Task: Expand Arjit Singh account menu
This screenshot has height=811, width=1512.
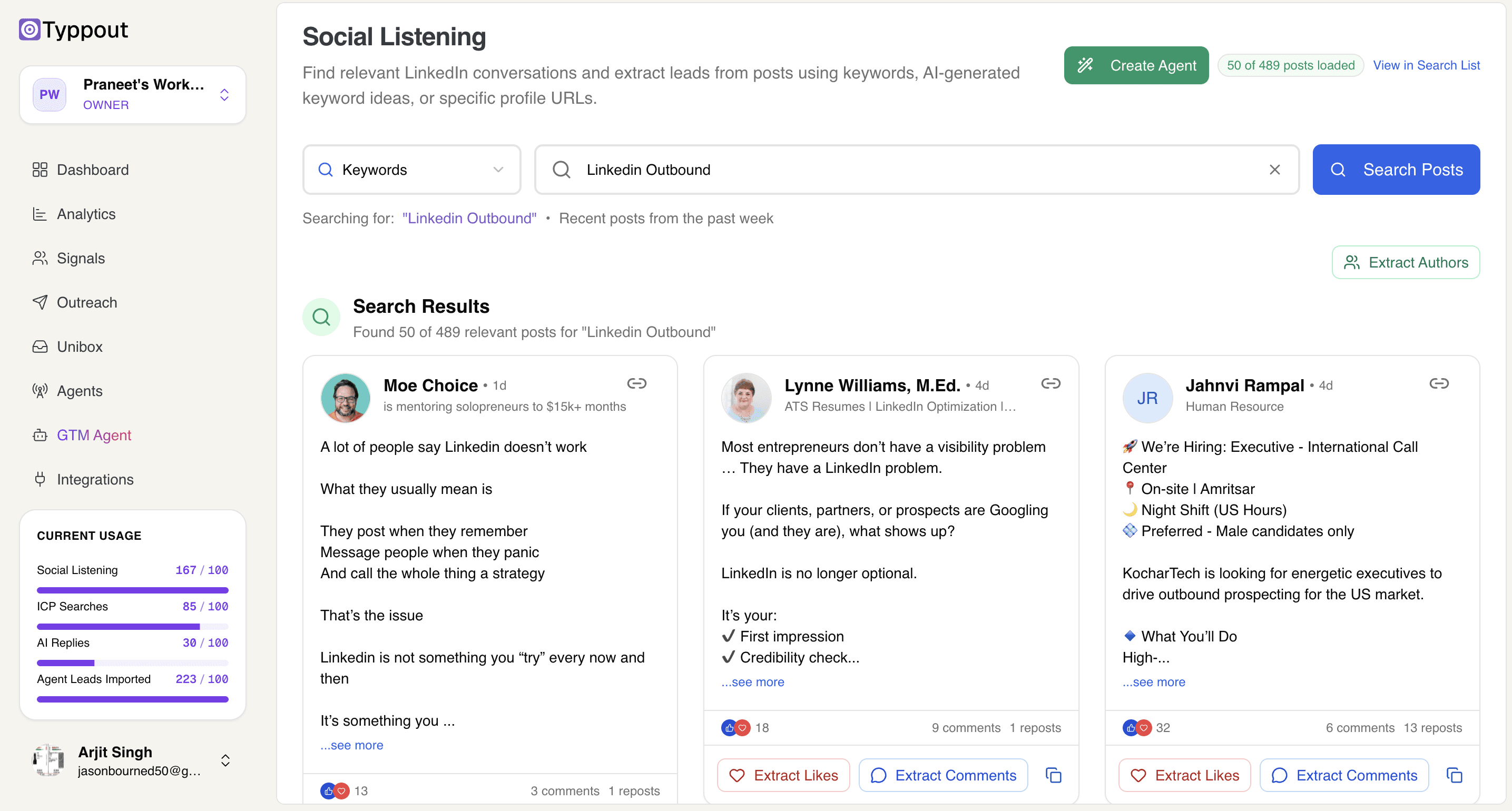Action: click(x=225, y=760)
